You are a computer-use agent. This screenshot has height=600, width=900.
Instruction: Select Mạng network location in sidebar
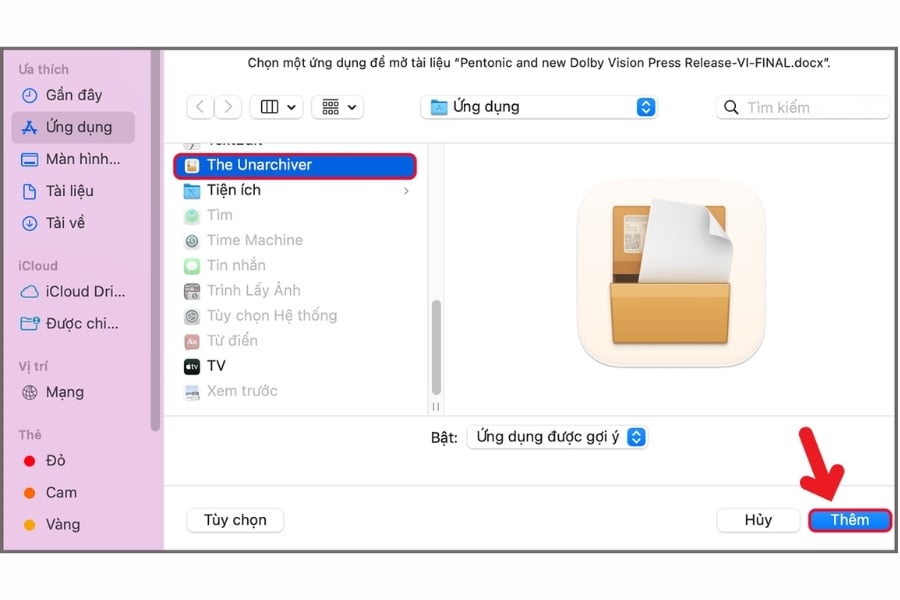pyautogui.click(x=64, y=392)
